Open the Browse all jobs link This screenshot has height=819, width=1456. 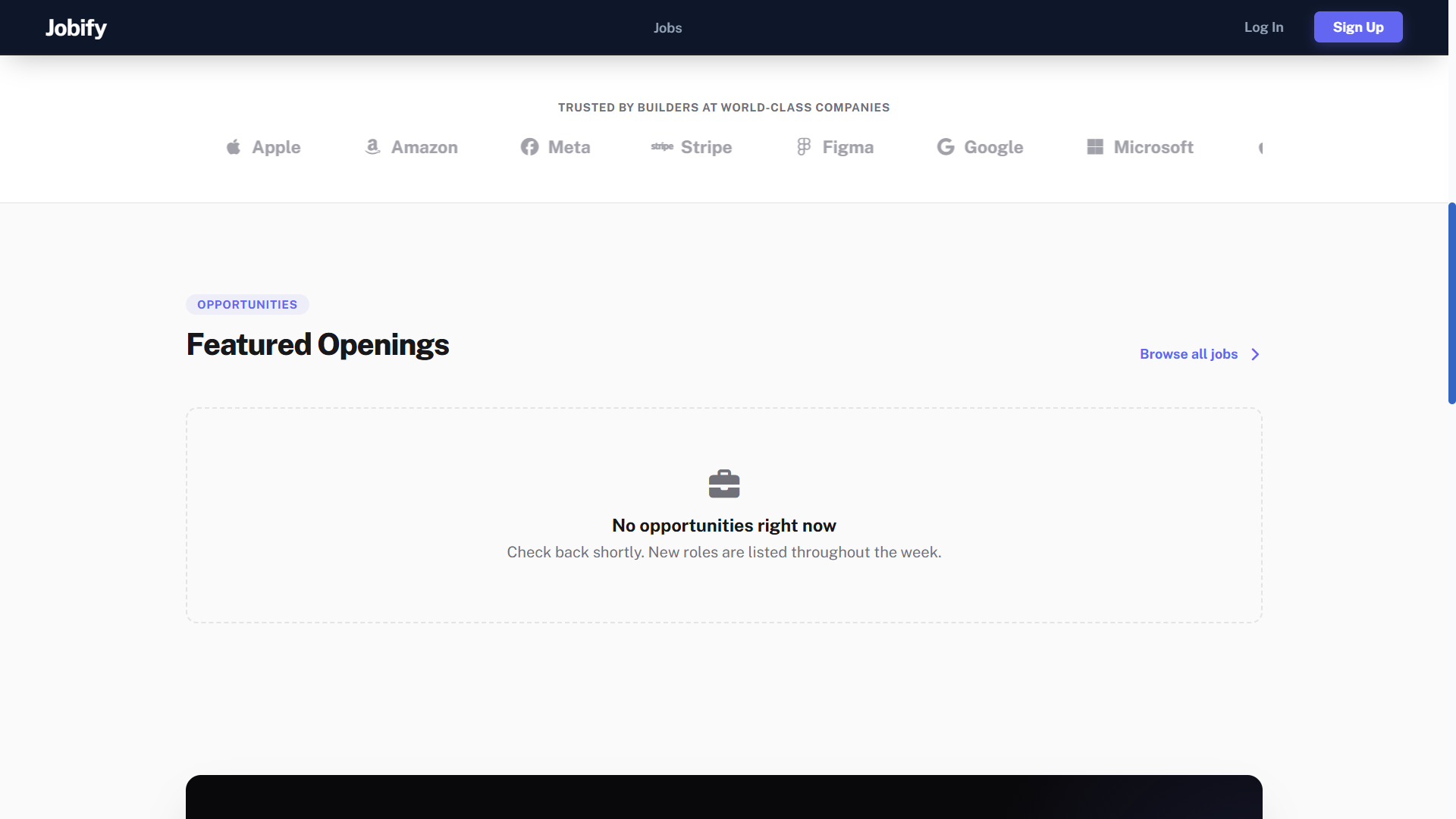[x=1200, y=354]
